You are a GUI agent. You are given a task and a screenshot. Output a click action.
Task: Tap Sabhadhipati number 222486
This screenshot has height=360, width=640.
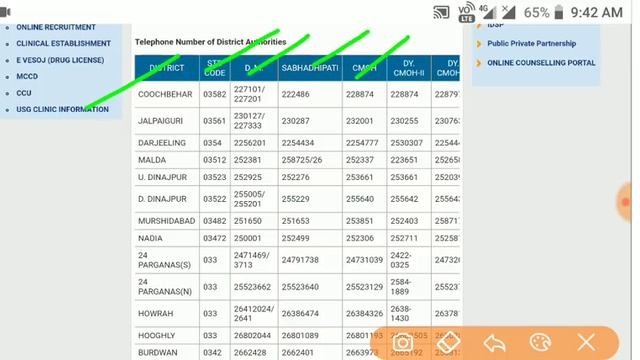pyautogui.click(x=296, y=94)
